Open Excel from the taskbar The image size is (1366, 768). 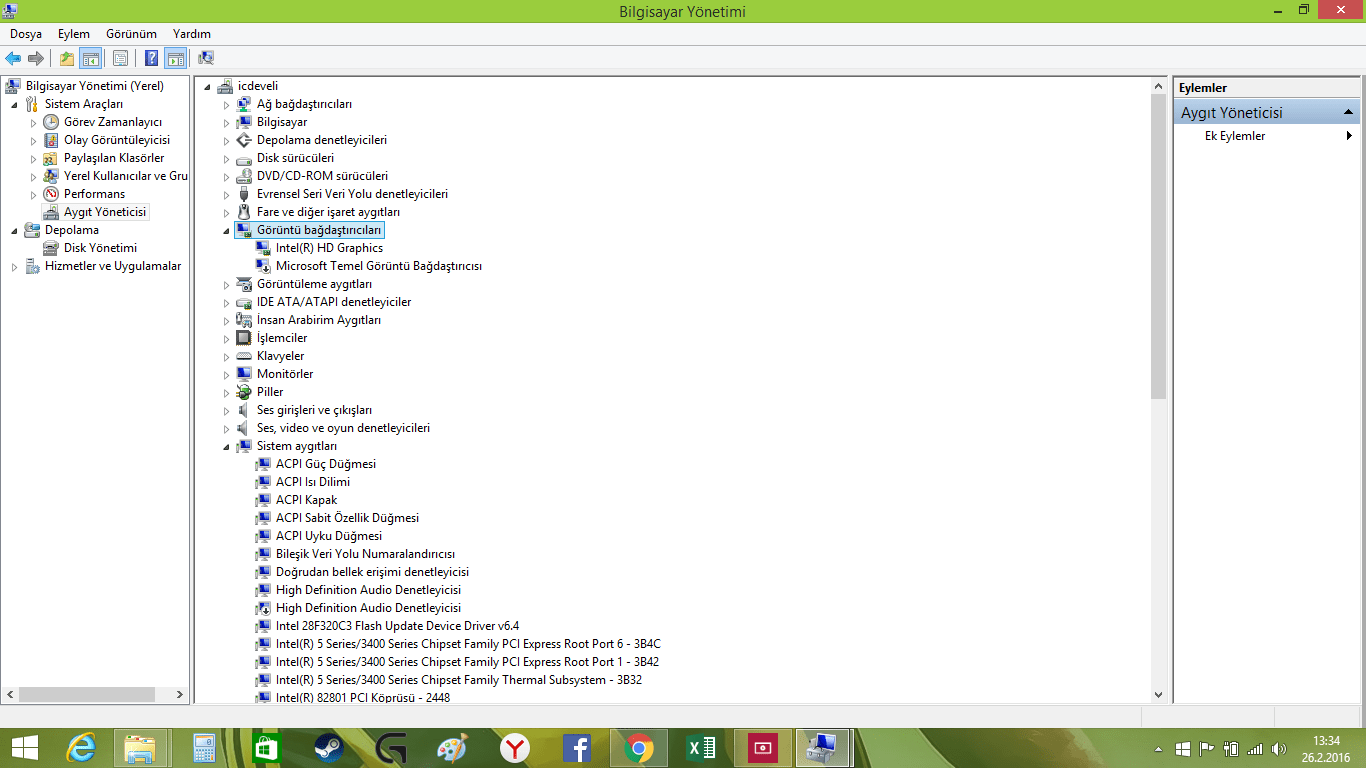point(700,748)
